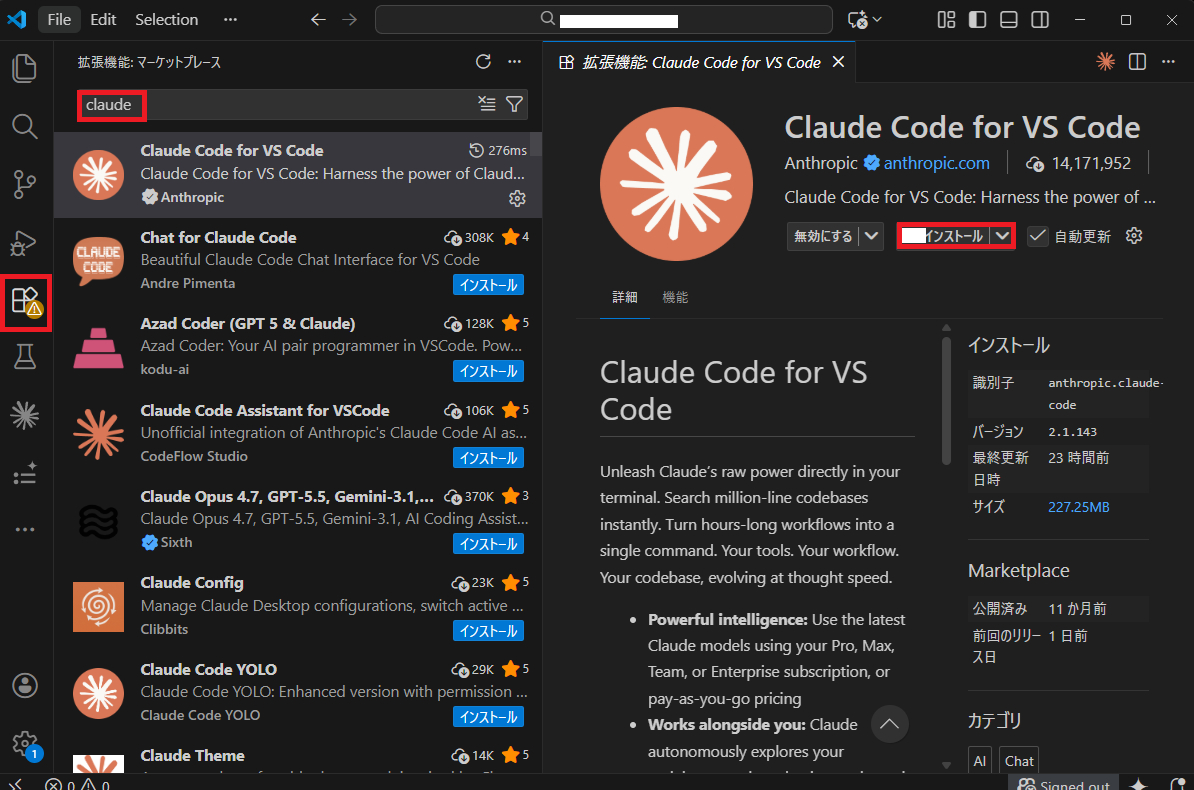Close the Claude Code extension tab
This screenshot has height=790, width=1194.
[838, 62]
